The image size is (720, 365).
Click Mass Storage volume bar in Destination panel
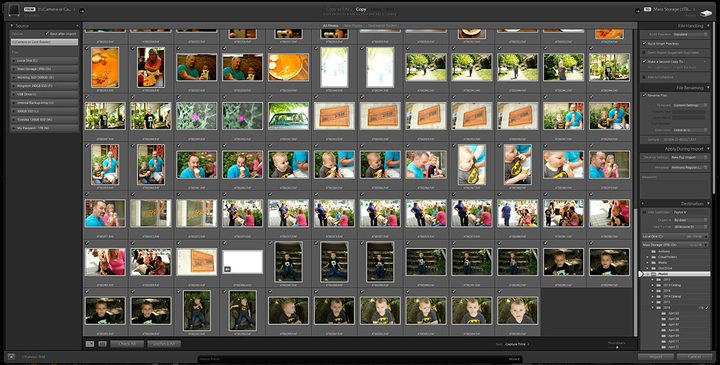pyautogui.click(x=675, y=245)
